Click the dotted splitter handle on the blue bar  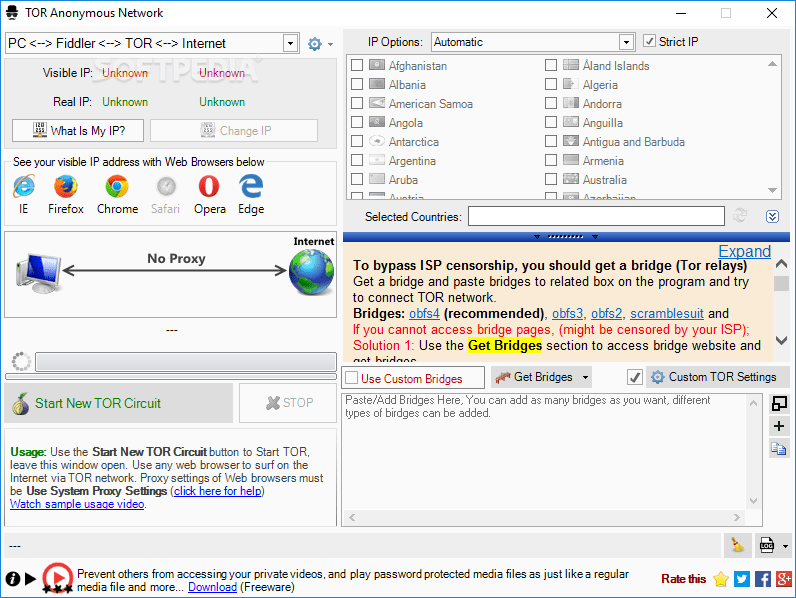pos(566,237)
